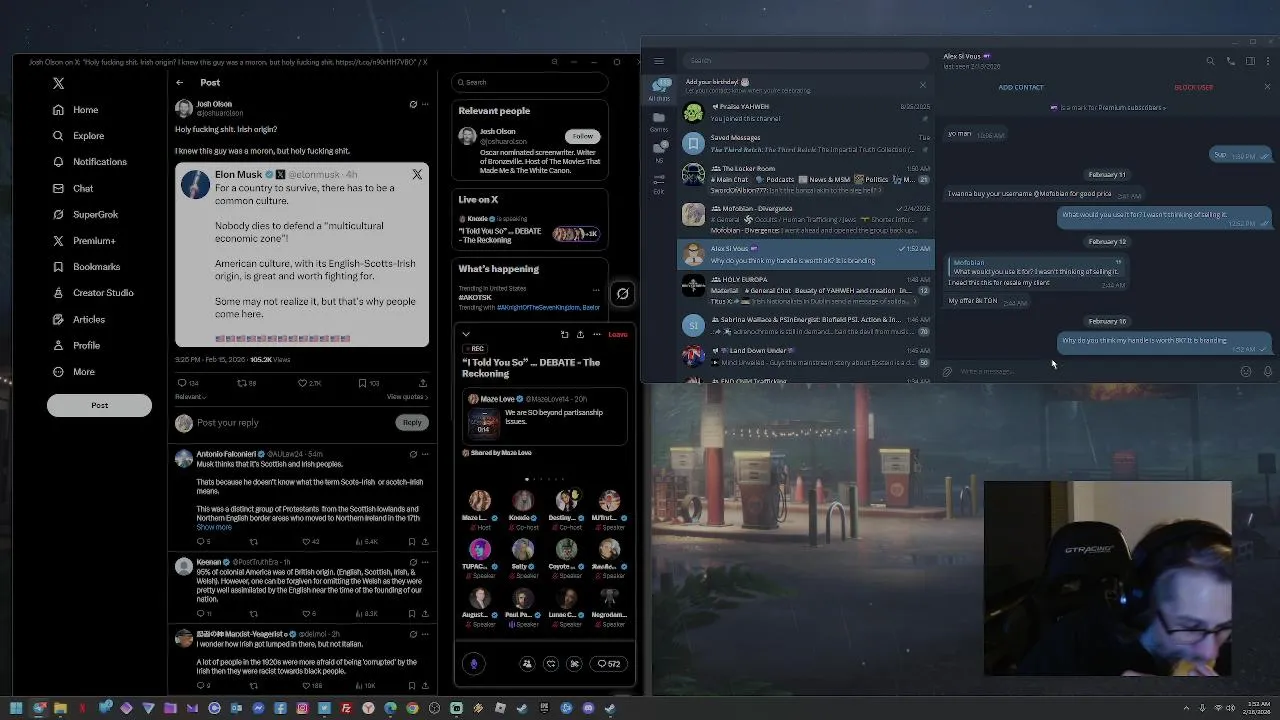This screenshot has width=1280, height=720.
Task: Call Alex Si Vous with phone icon
Action: (x=1230, y=61)
